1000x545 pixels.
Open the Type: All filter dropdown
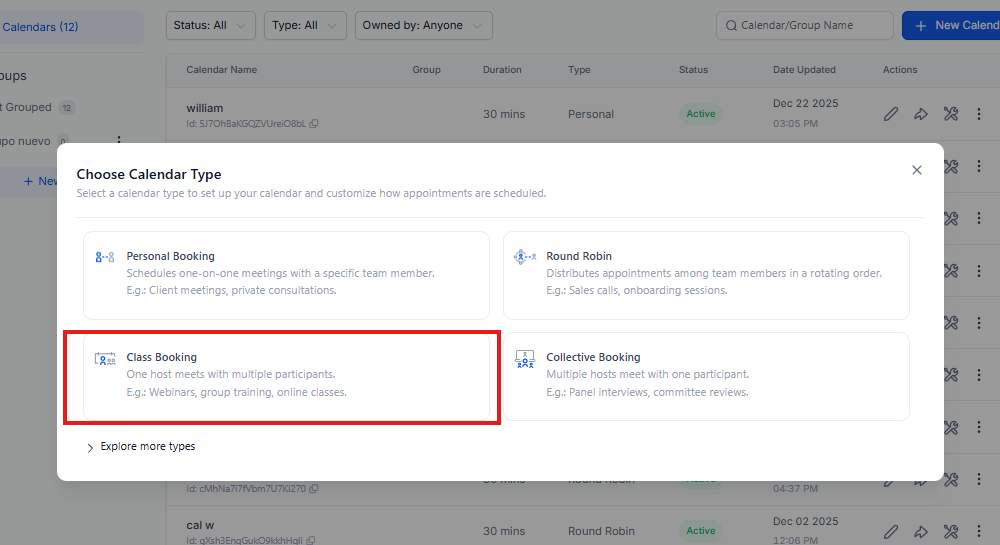305,26
